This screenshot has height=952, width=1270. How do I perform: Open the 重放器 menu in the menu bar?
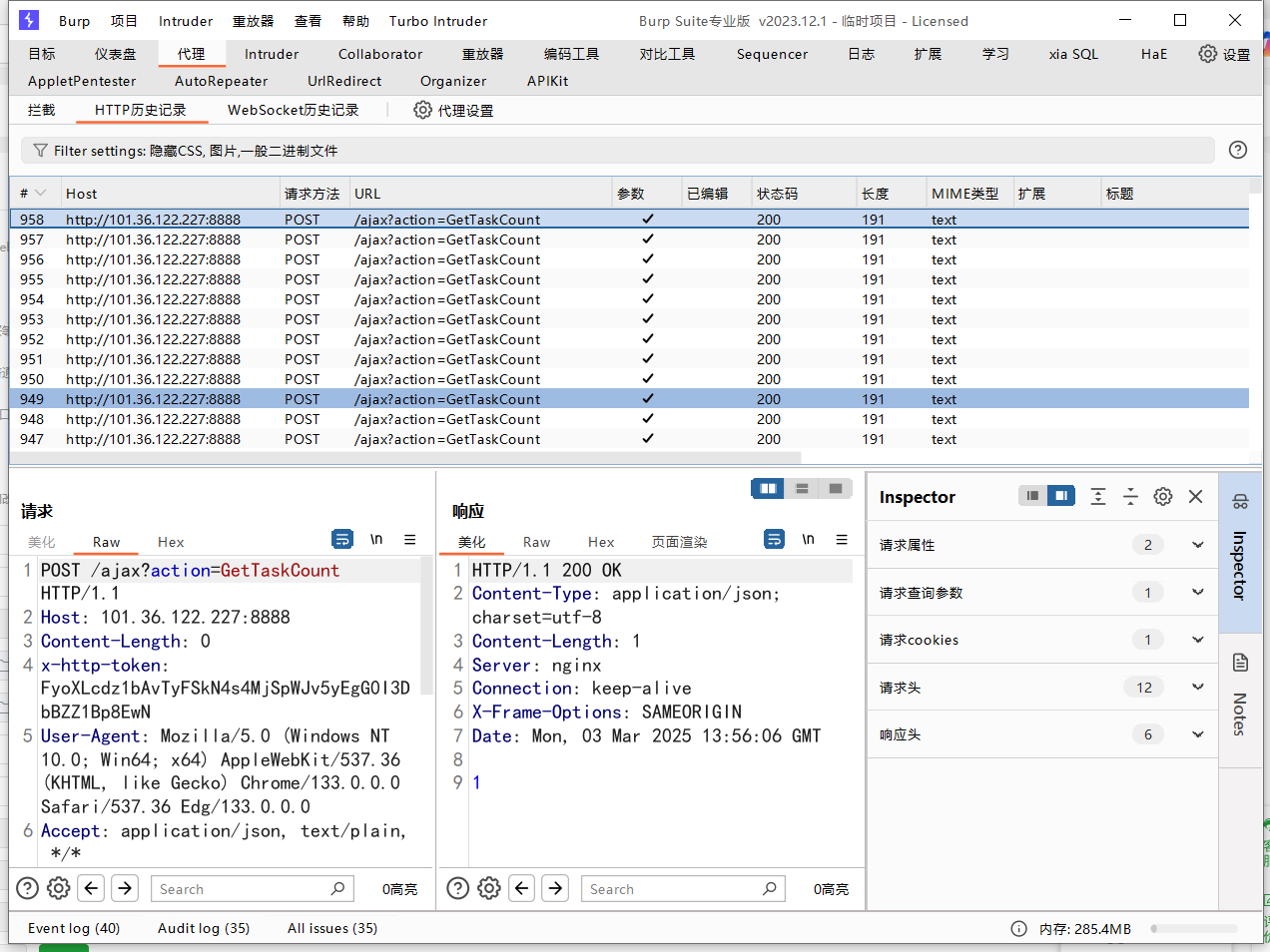[x=253, y=21]
